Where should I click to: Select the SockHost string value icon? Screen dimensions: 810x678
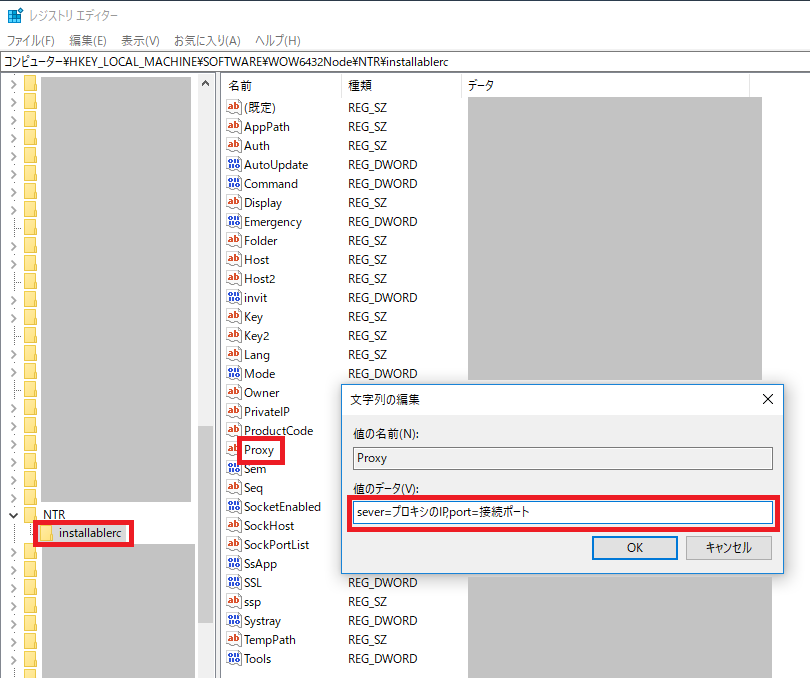click(234, 525)
